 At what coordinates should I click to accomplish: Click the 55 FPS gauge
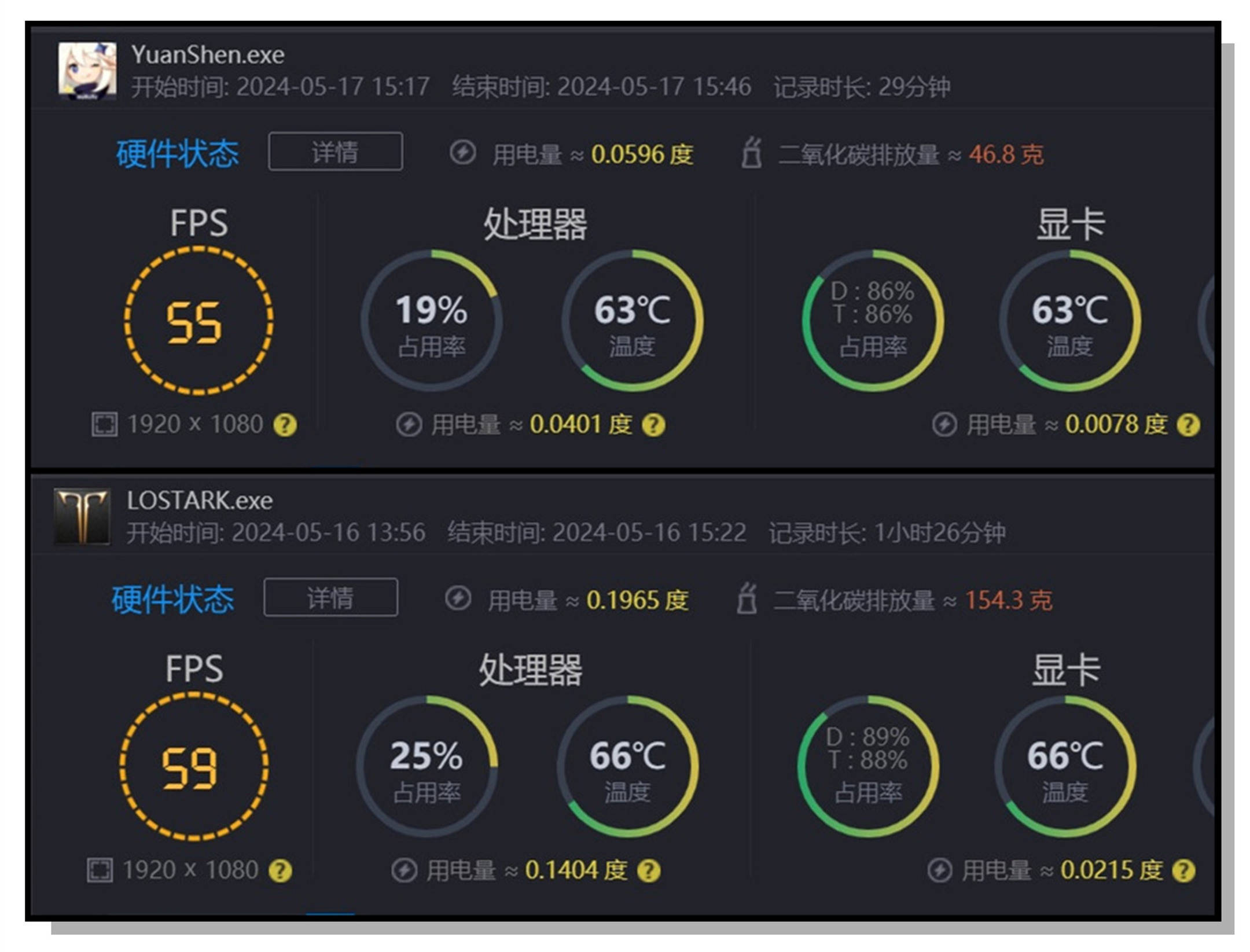point(198,321)
